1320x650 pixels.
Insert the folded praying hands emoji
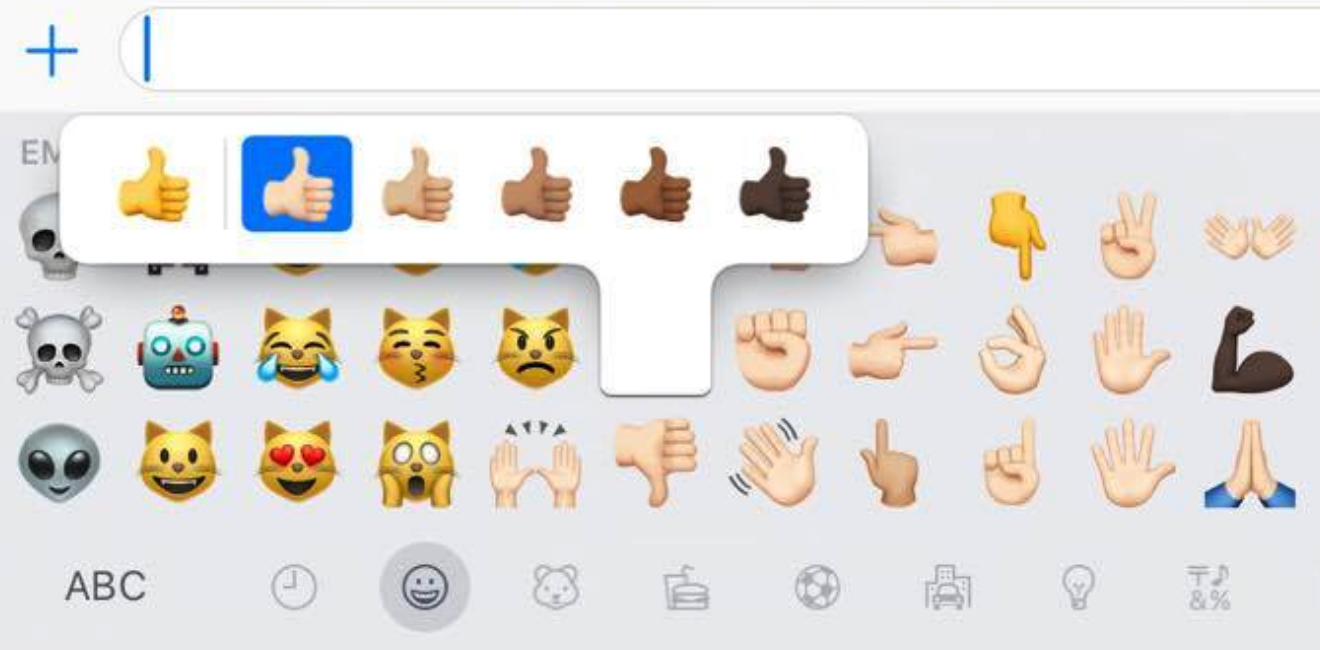[x=1251, y=465]
